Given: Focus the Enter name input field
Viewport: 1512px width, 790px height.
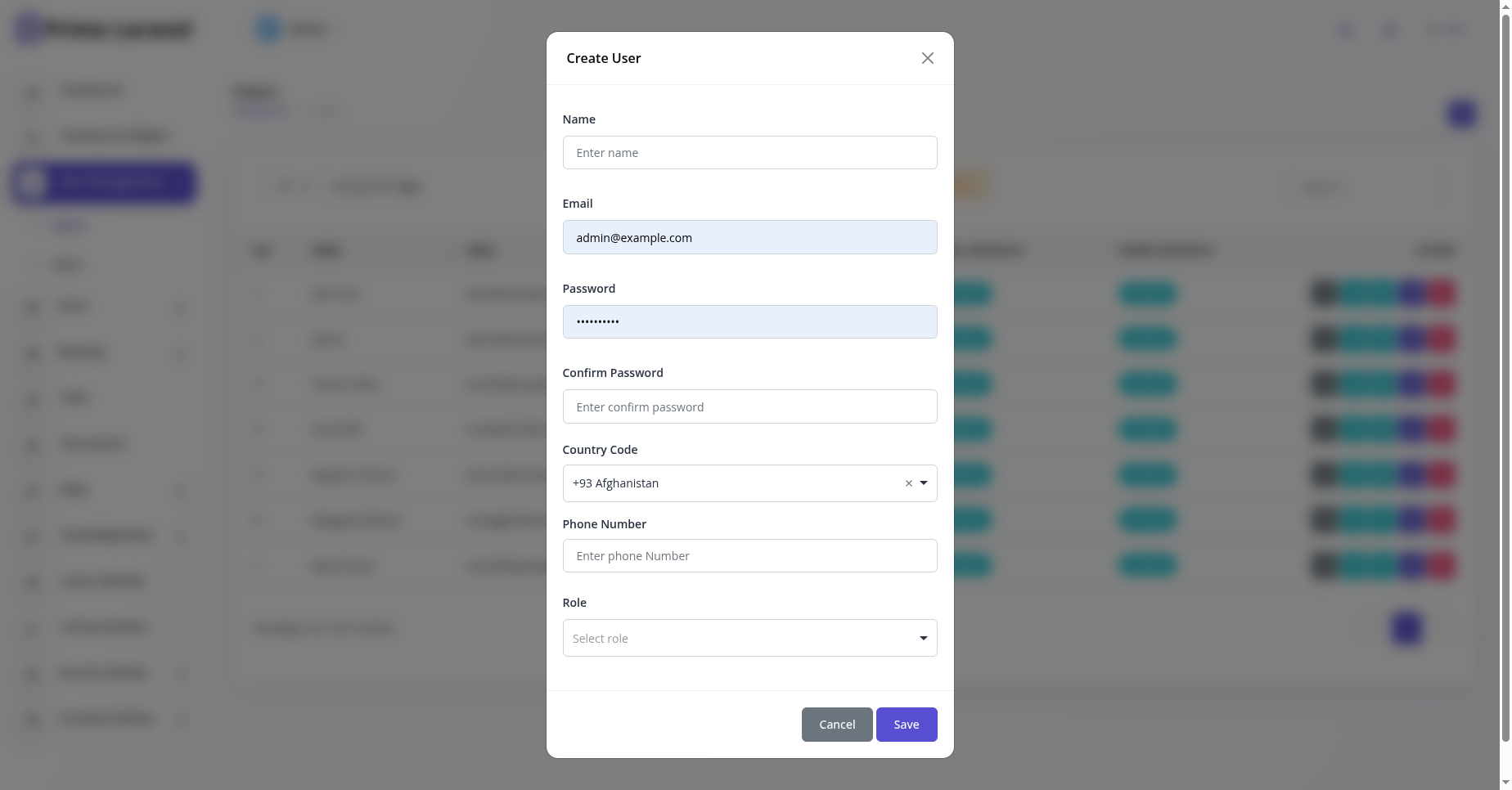Looking at the screenshot, I should (x=749, y=153).
